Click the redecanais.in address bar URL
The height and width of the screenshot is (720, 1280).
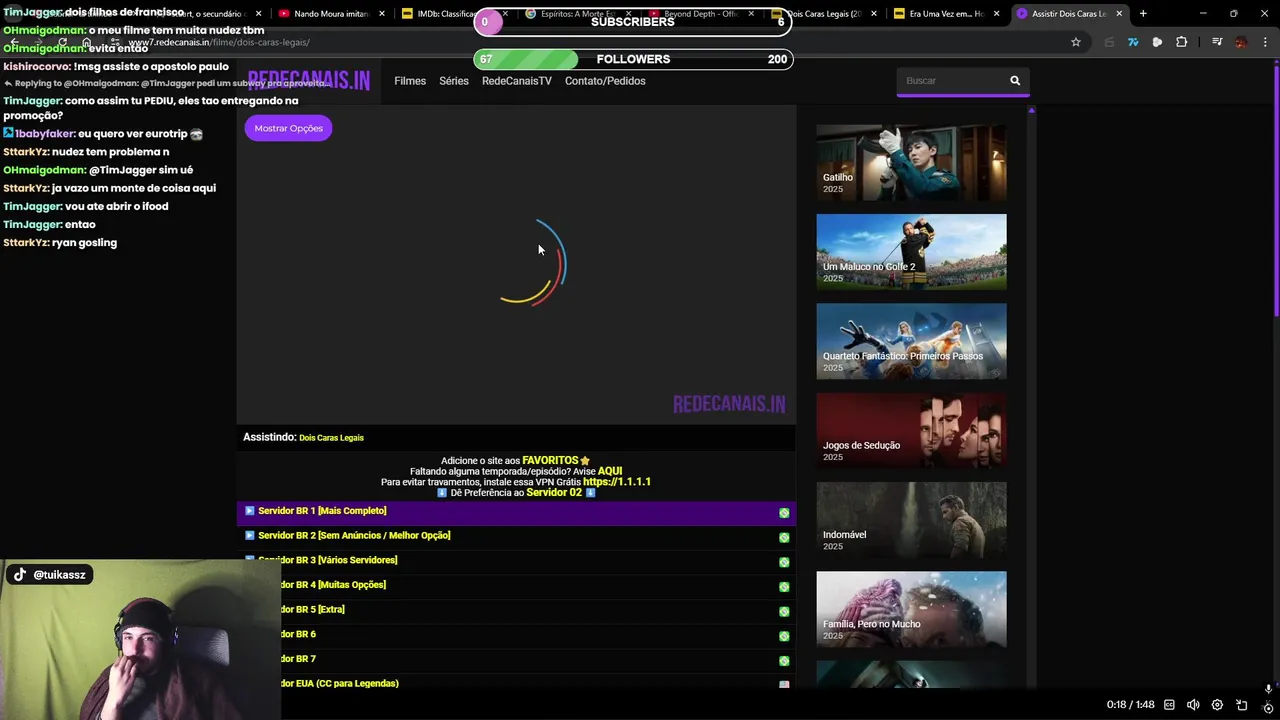[x=219, y=42]
